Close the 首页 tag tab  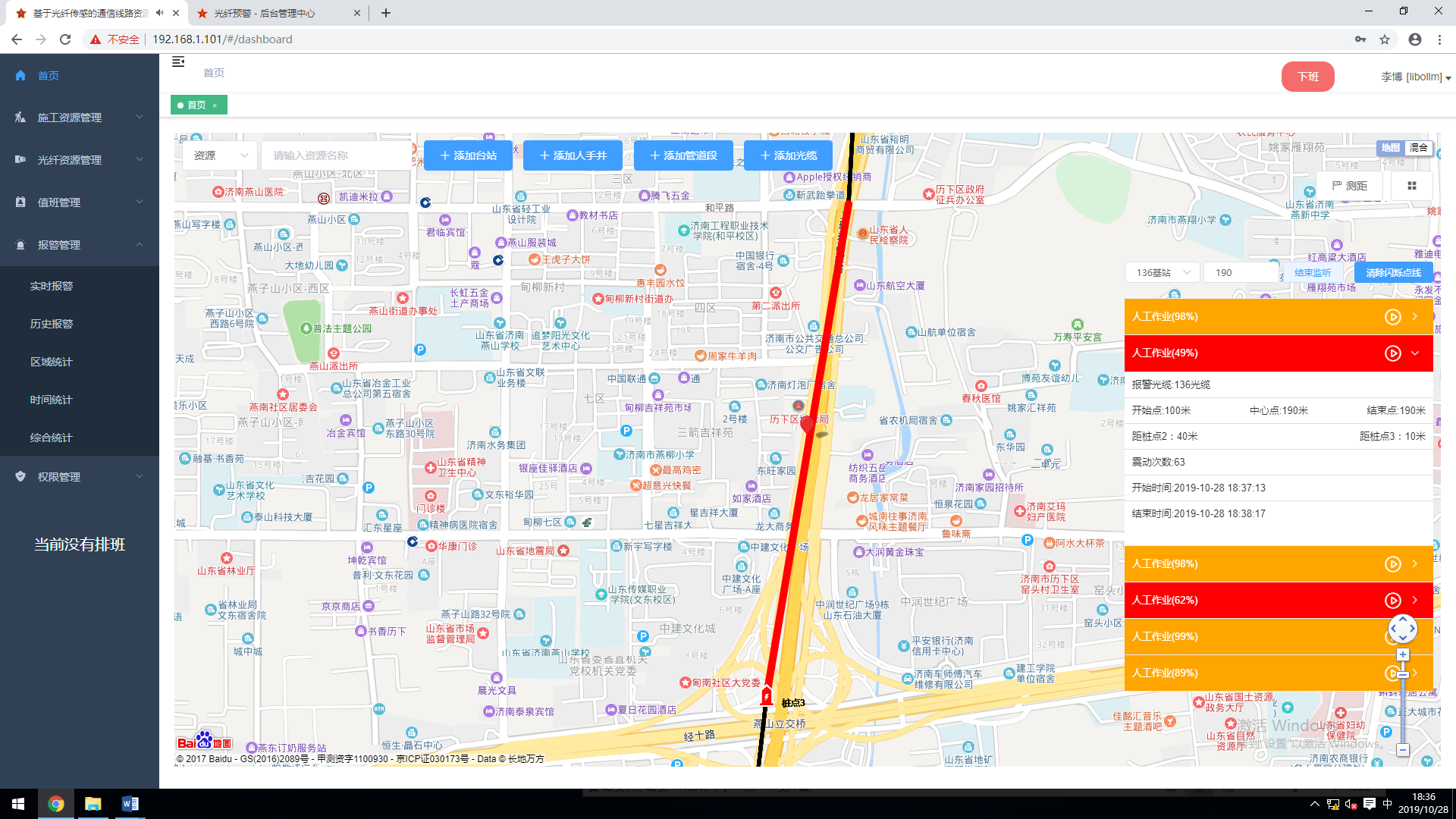pyautogui.click(x=215, y=105)
